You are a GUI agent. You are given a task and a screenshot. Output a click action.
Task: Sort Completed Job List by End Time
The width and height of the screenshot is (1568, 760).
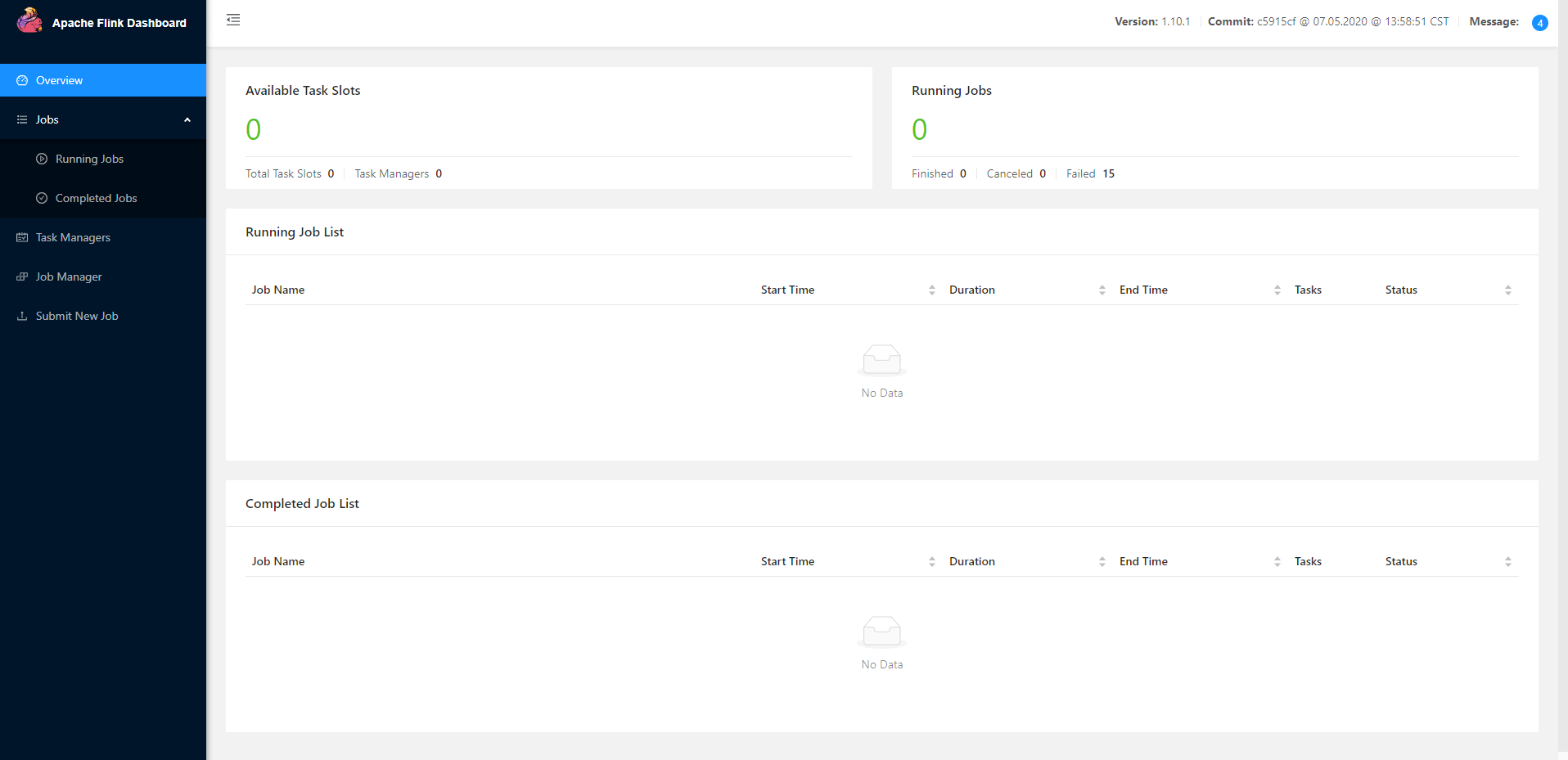tap(1277, 561)
